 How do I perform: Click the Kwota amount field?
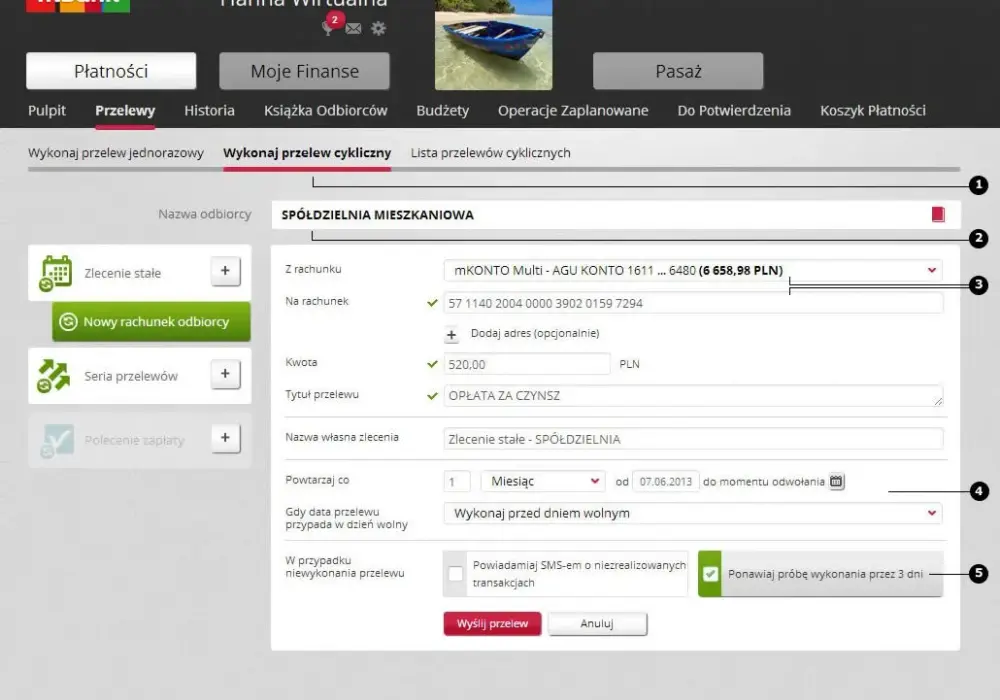point(526,364)
